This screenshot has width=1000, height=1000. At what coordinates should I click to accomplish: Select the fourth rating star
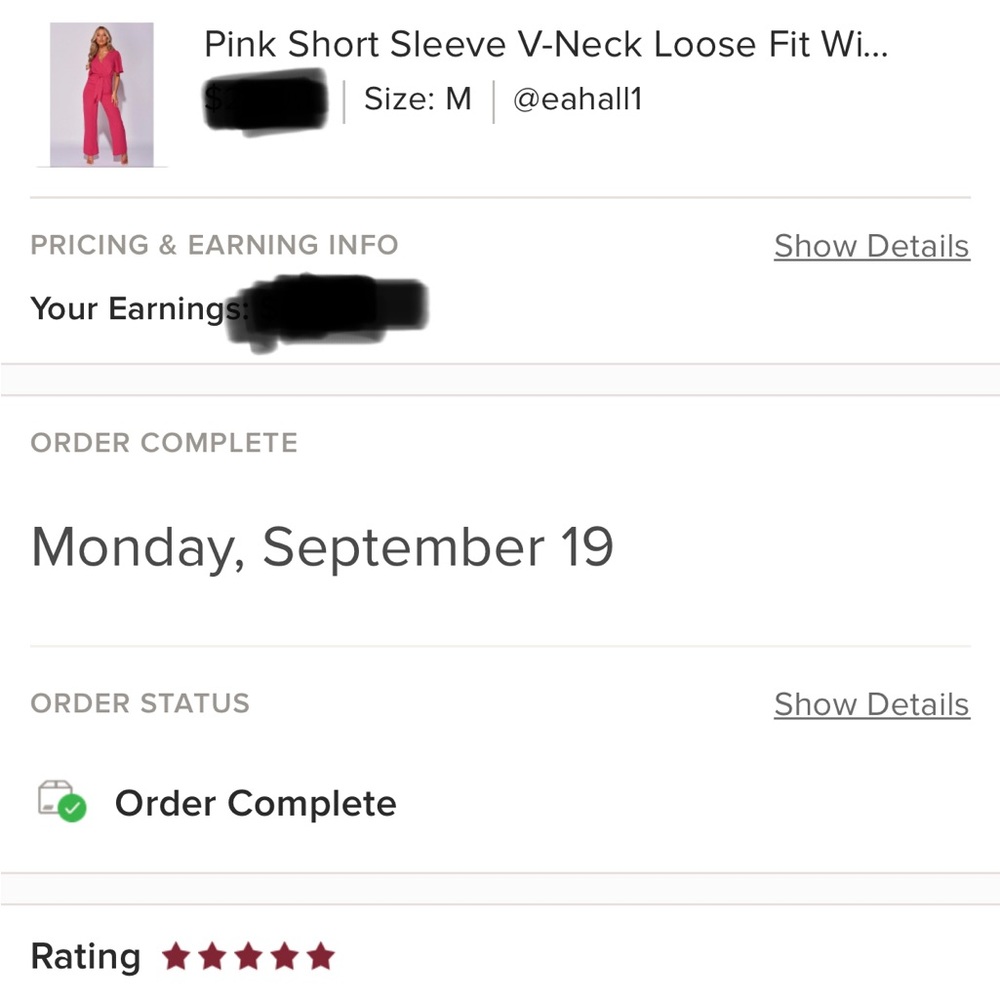[284, 956]
